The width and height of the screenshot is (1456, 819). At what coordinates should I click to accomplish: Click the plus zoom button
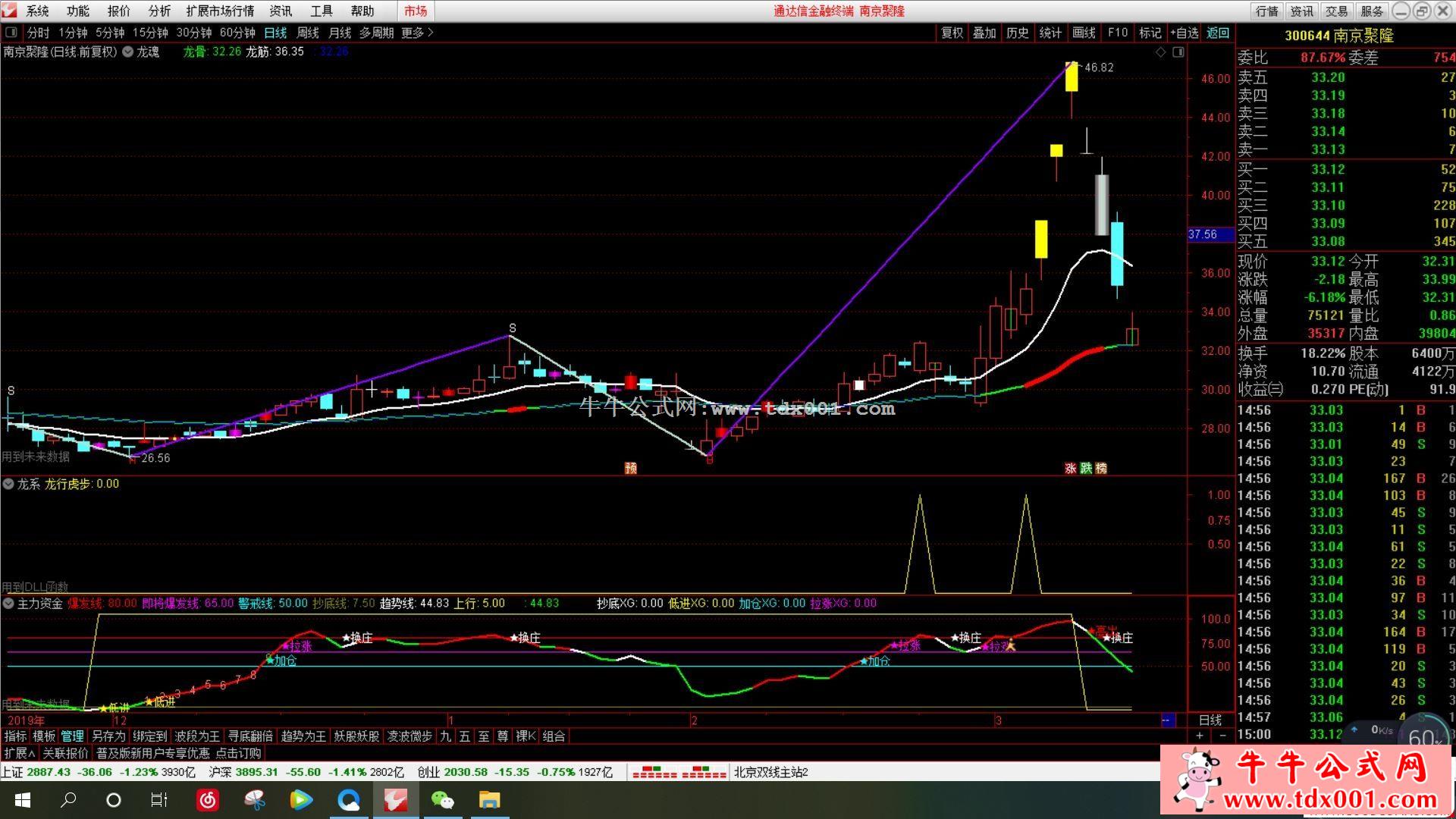tap(1200, 736)
